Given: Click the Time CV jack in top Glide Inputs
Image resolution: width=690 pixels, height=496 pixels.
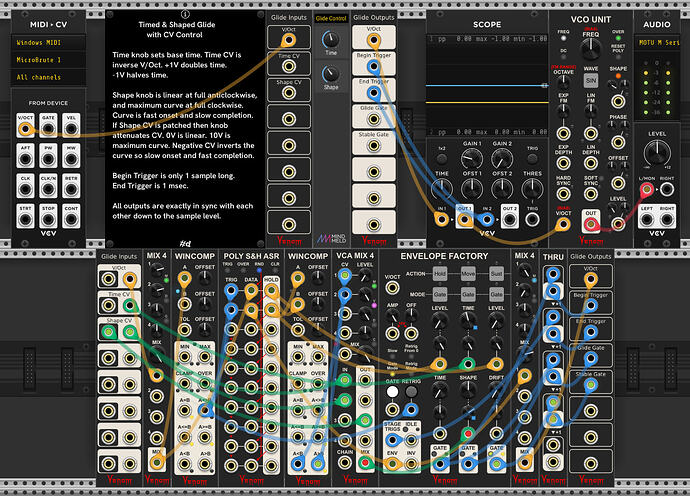Looking at the screenshot, I should click(x=289, y=66).
